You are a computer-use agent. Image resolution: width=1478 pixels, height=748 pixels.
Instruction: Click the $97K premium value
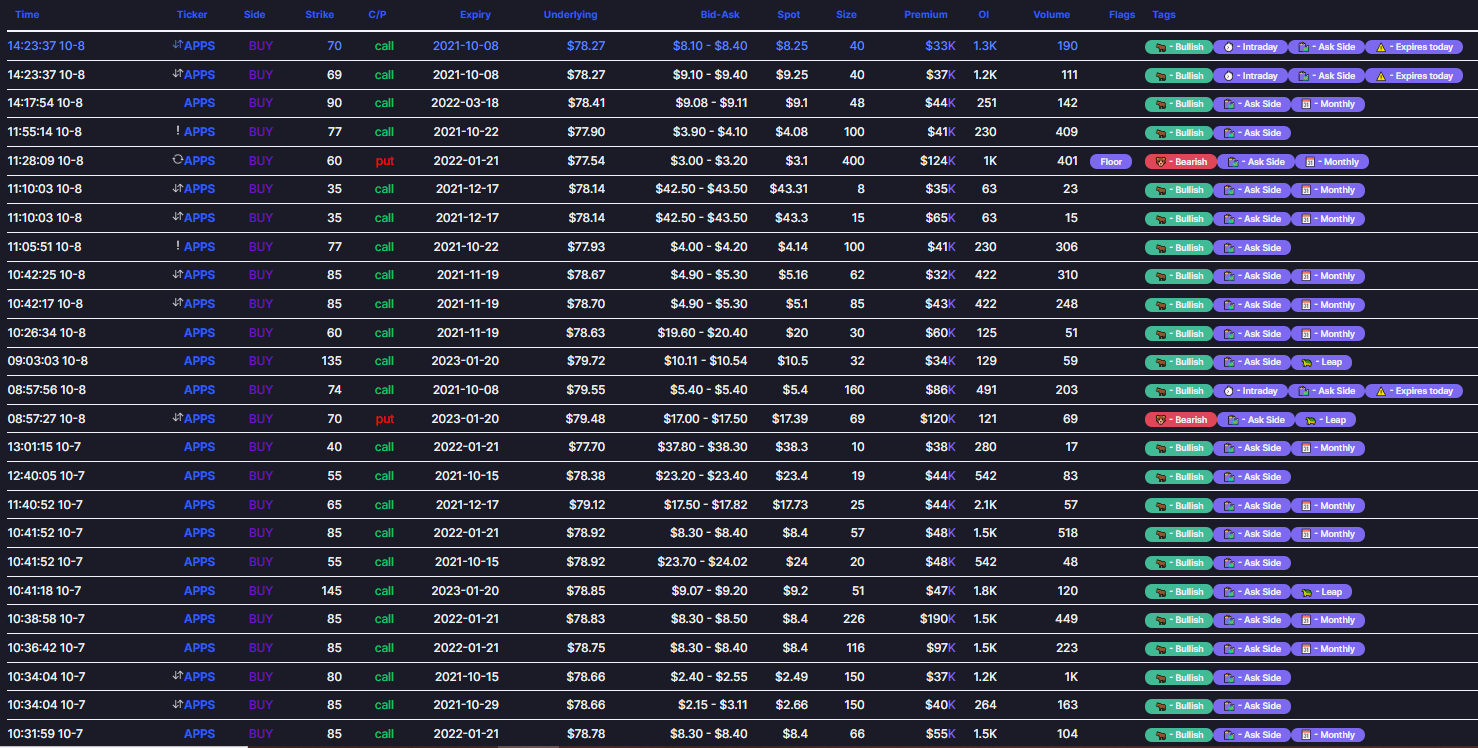pyautogui.click(x=938, y=647)
